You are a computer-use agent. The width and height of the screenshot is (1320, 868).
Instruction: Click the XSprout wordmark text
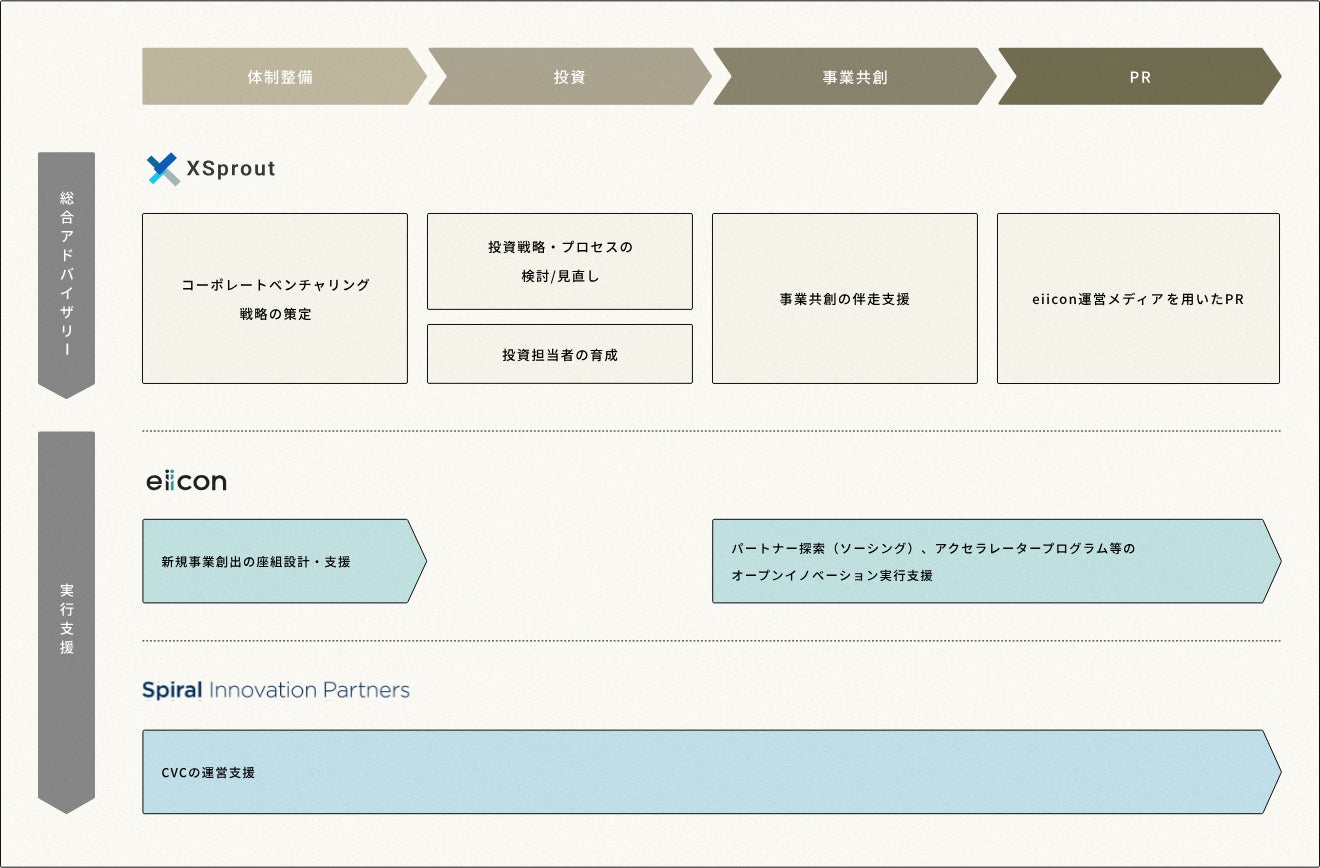click(x=231, y=169)
